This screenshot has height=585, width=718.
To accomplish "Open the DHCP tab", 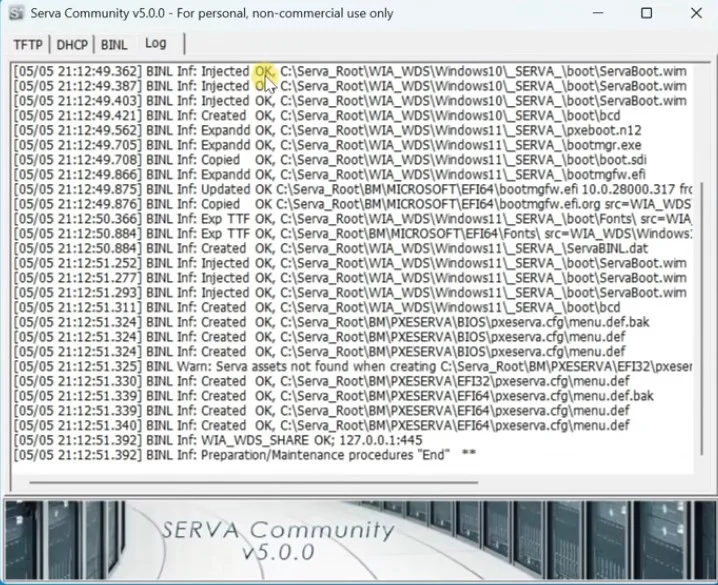I will (72, 44).
